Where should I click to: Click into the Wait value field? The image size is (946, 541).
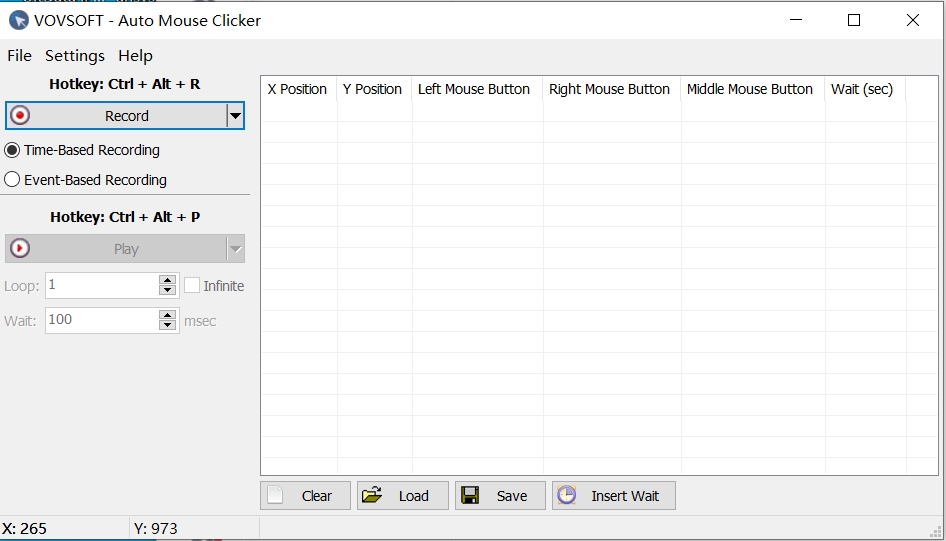[102, 320]
